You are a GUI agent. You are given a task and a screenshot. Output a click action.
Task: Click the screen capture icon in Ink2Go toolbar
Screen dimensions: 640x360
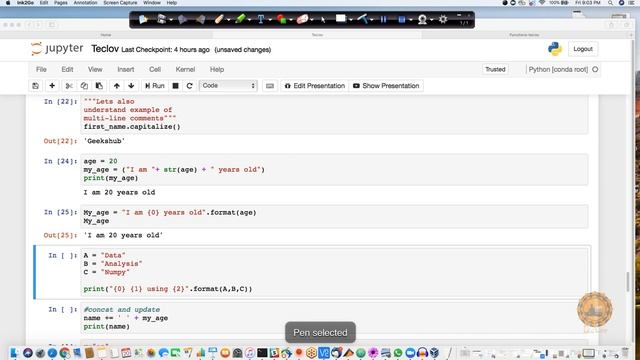tap(161, 19)
